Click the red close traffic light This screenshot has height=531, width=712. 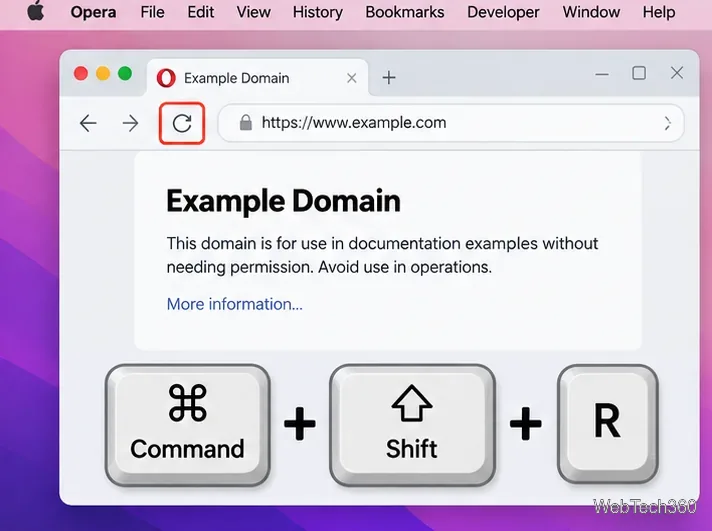pos(81,73)
